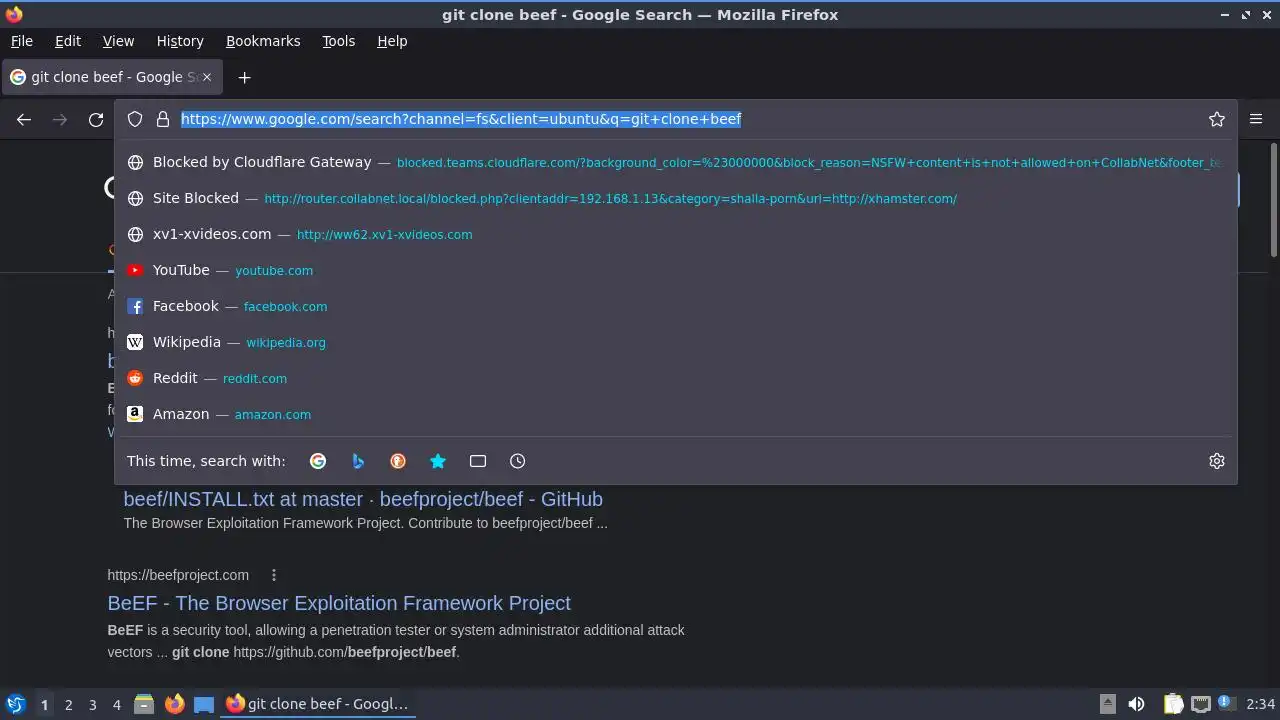Reload the current page
1280x720 pixels.
(96, 119)
